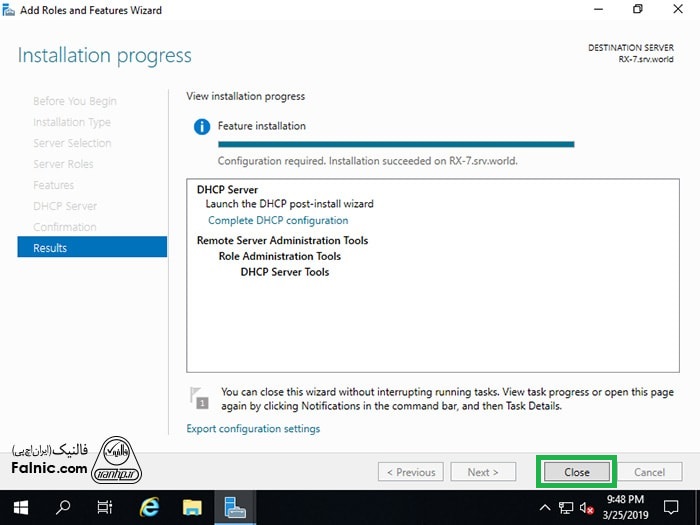Open Export configuration settings link
This screenshot has width=700, height=525.
[253, 429]
